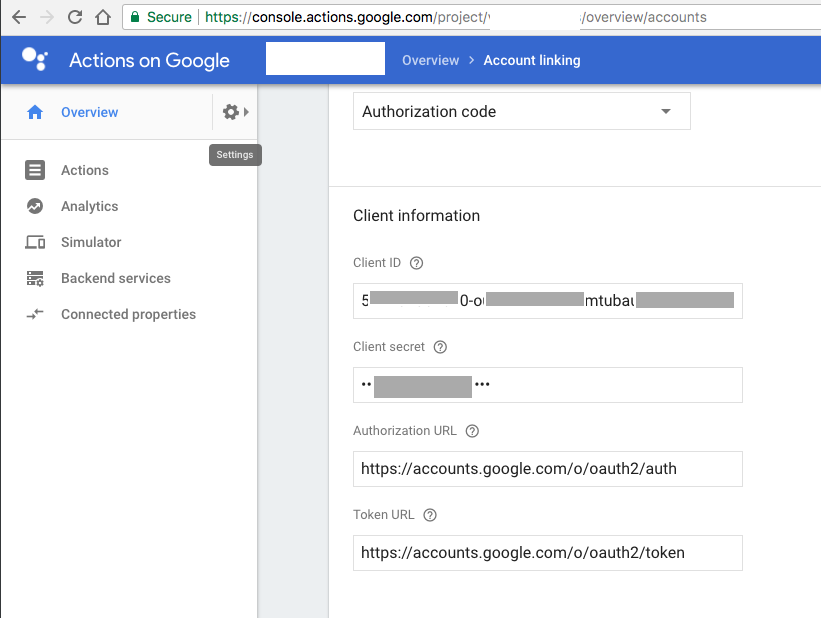Click the Authorization URL input field
This screenshot has width=821, height=618.
pos(547,468)
